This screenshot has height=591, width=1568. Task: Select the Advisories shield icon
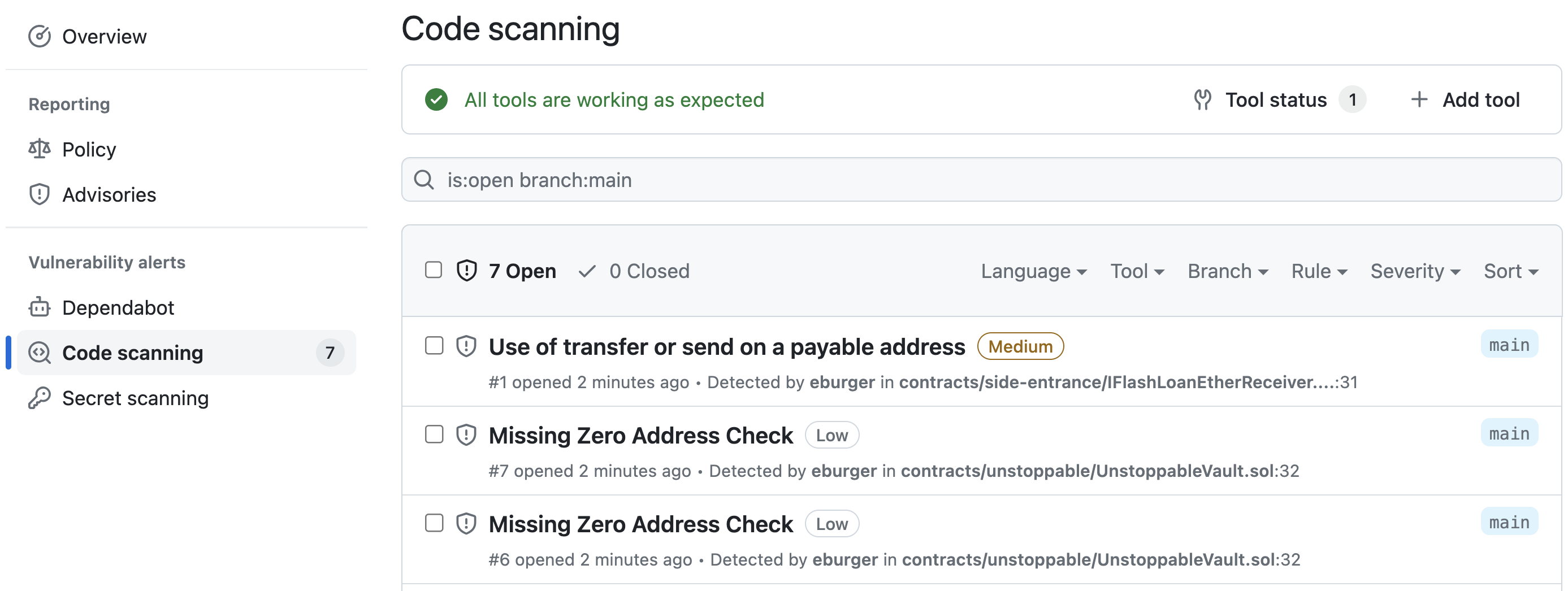click(39, 194)
